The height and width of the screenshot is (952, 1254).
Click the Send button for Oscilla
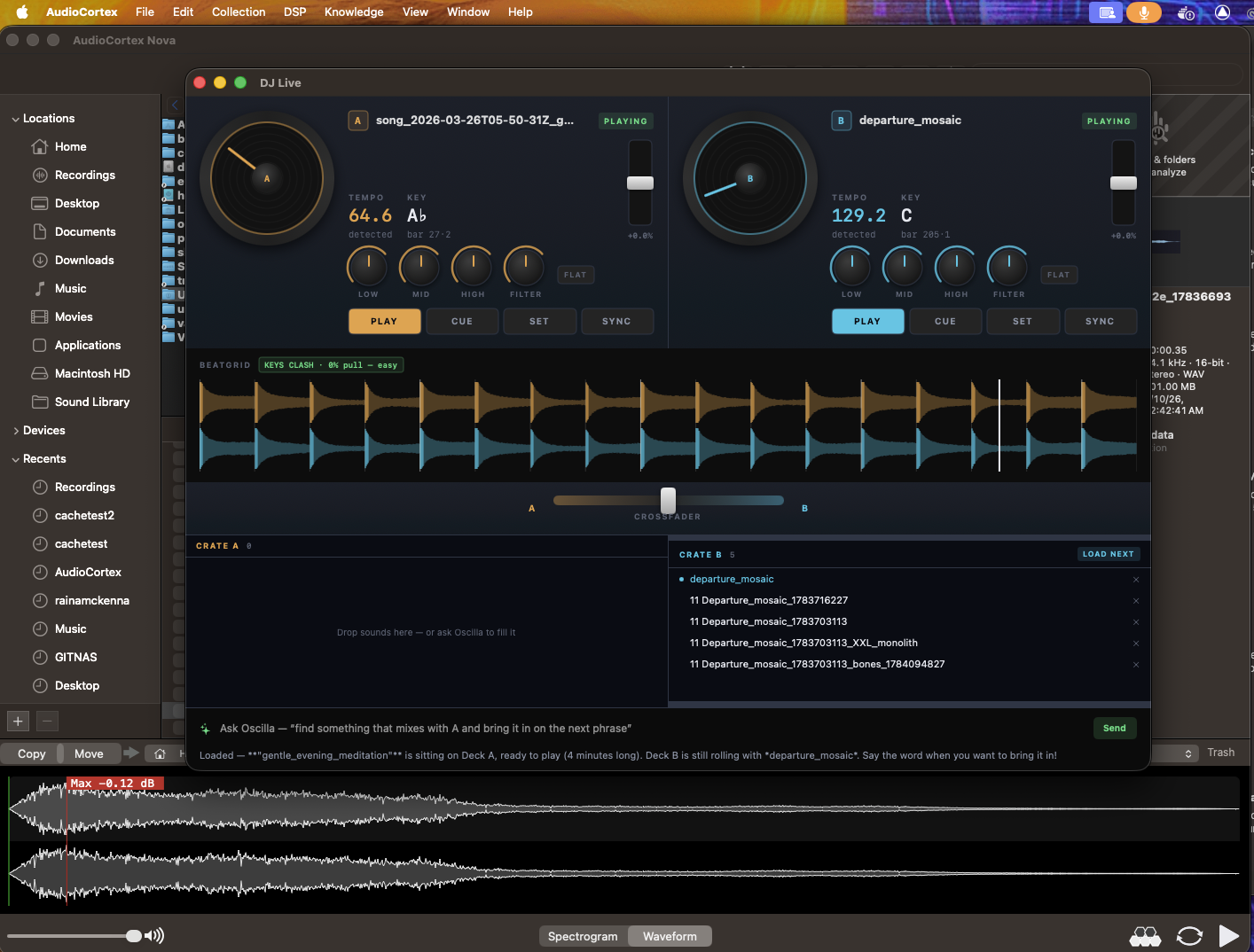(x=1115, y=729)
